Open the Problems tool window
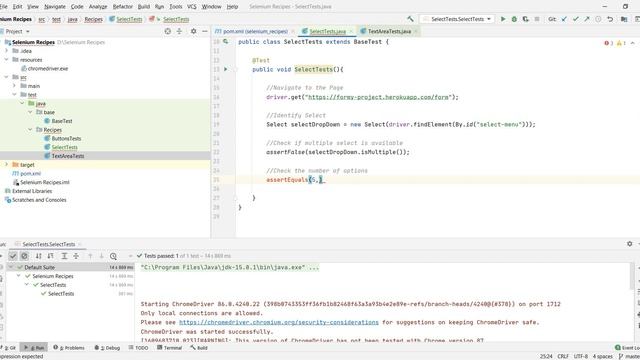The height and width of the screenshot is (360, 640). click(69, 348)
